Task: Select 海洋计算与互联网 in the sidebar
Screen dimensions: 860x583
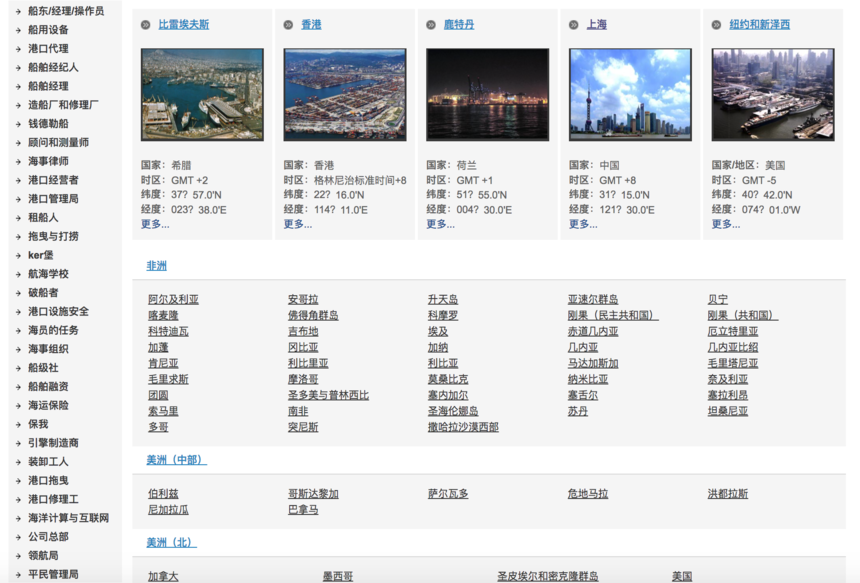Action: [69, 518]
